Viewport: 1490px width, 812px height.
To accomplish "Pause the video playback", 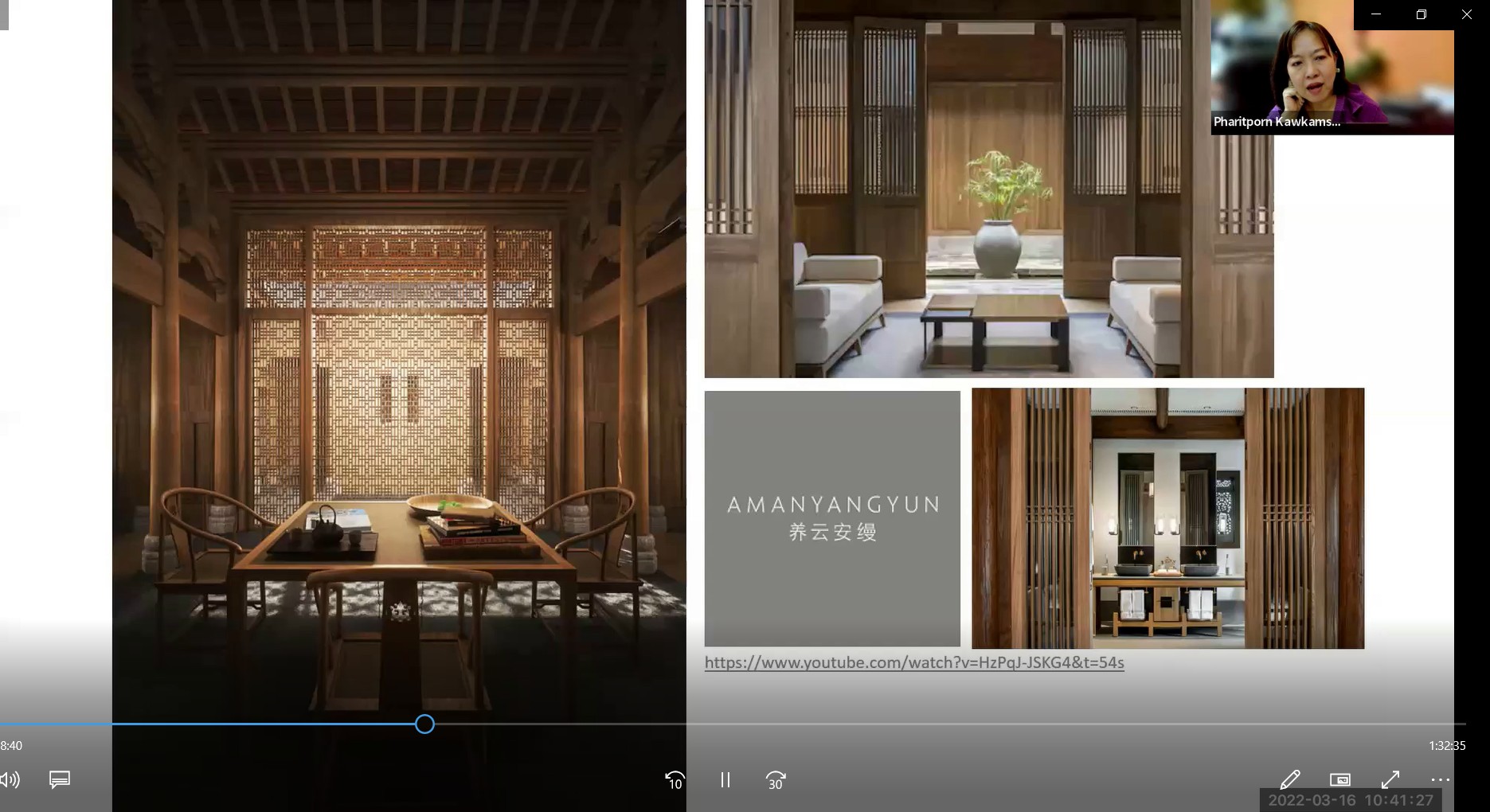I will click(725, 780).
